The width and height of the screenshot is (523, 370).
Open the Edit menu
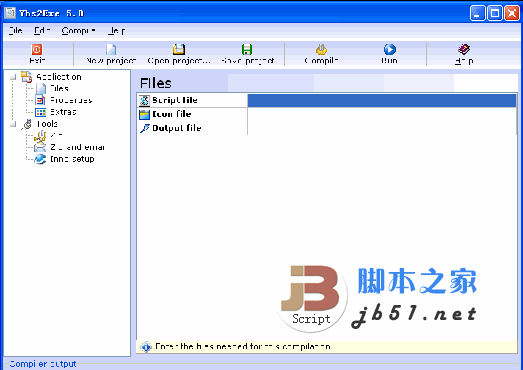point(42,31)
